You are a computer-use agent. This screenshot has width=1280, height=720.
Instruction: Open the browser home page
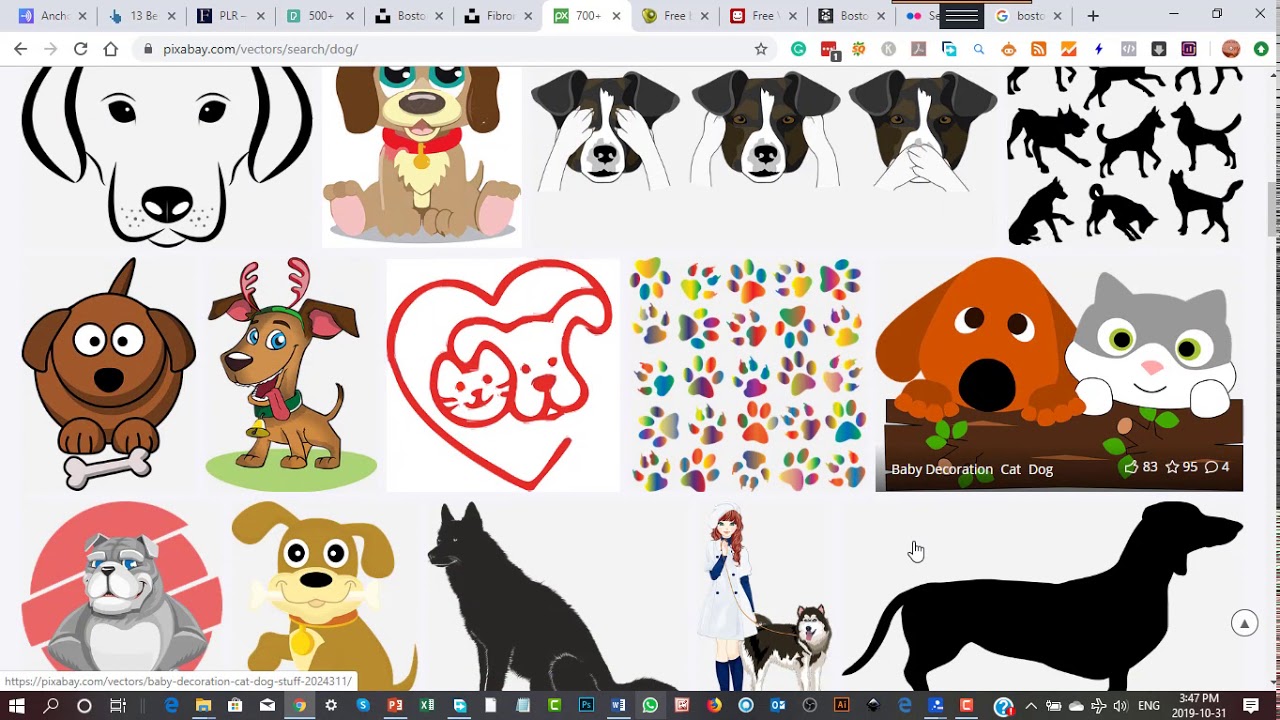point(110,48)
